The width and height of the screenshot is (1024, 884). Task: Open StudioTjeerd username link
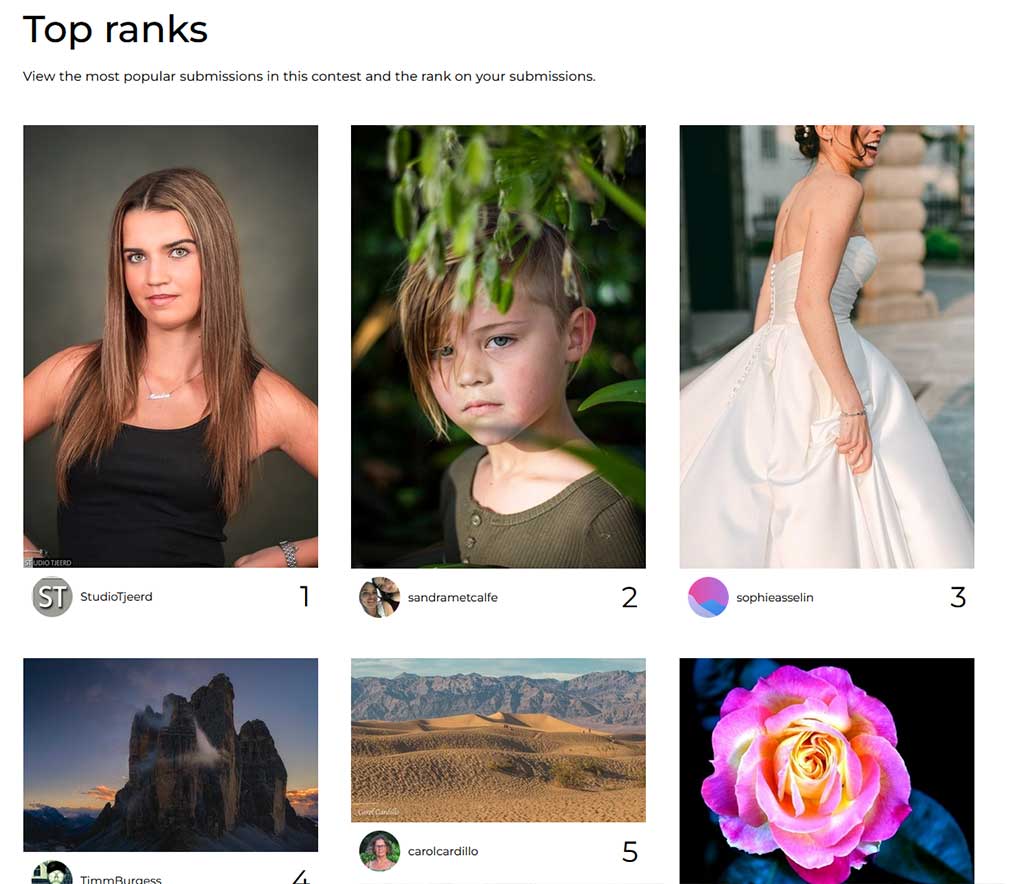coord(116,597)
